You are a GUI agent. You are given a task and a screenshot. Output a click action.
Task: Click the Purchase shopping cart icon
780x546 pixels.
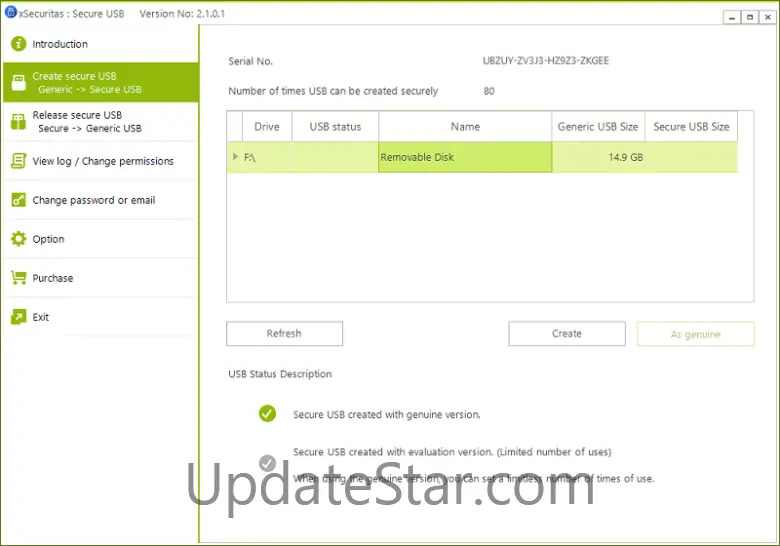[x=18, y=277]
